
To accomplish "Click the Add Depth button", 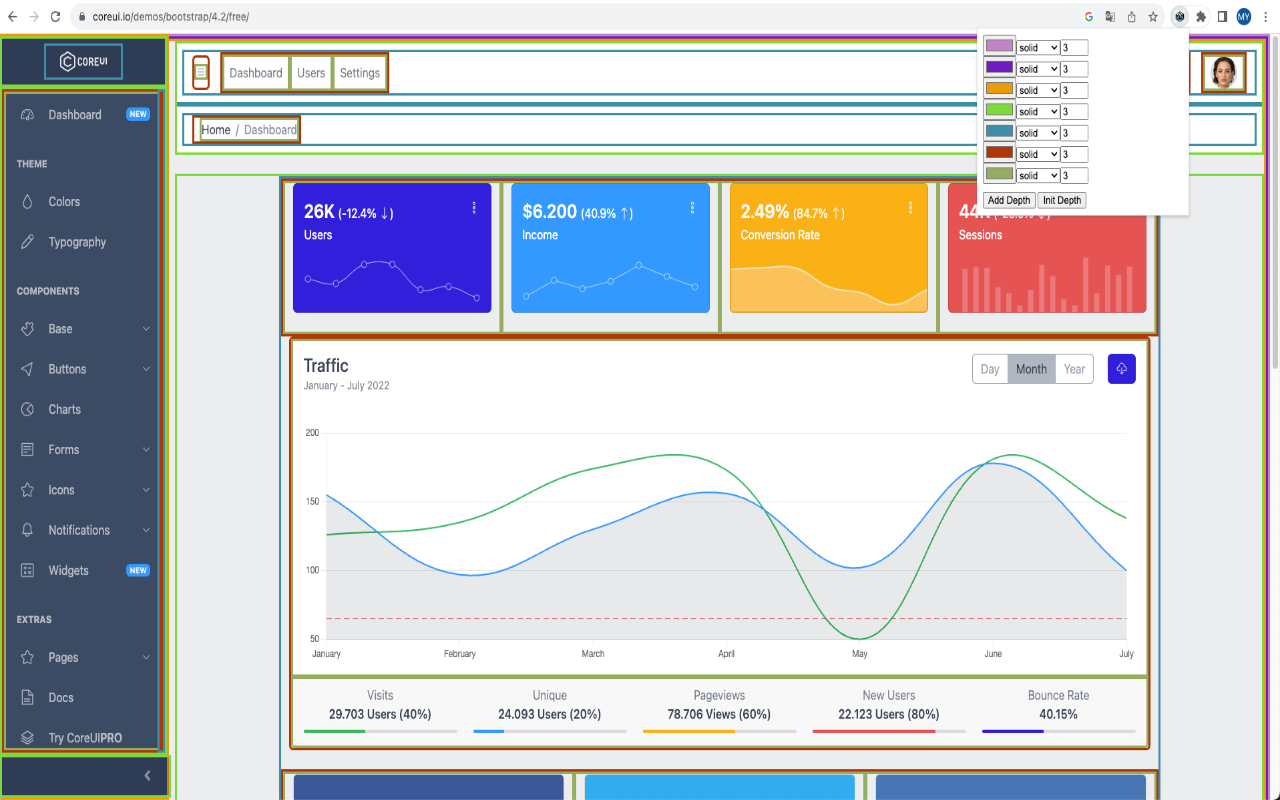I will pyautogui.click(x=1008, y=200).
